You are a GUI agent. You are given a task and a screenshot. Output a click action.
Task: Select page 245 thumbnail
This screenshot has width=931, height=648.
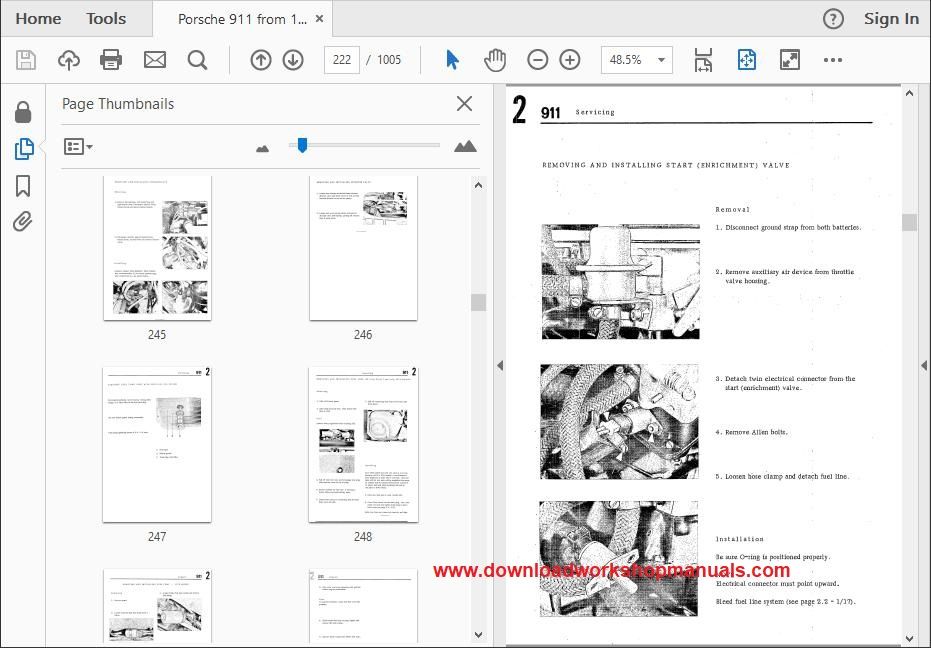click(157, 248)
